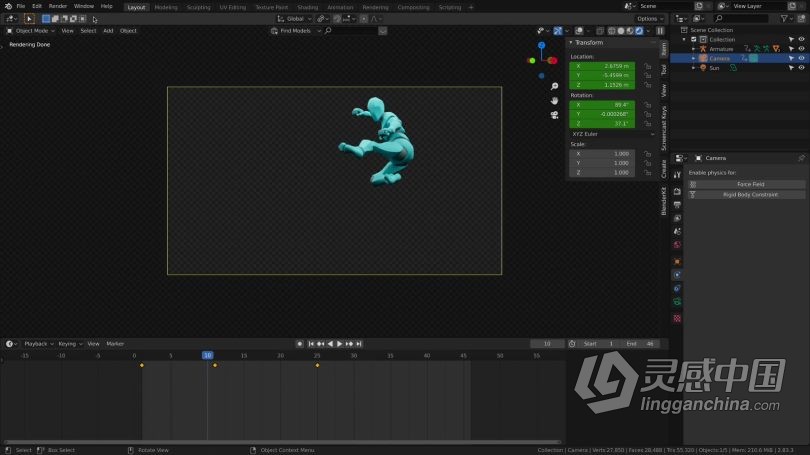
Task: Click the new View Layer icon
Action: [x=792, y=6]
